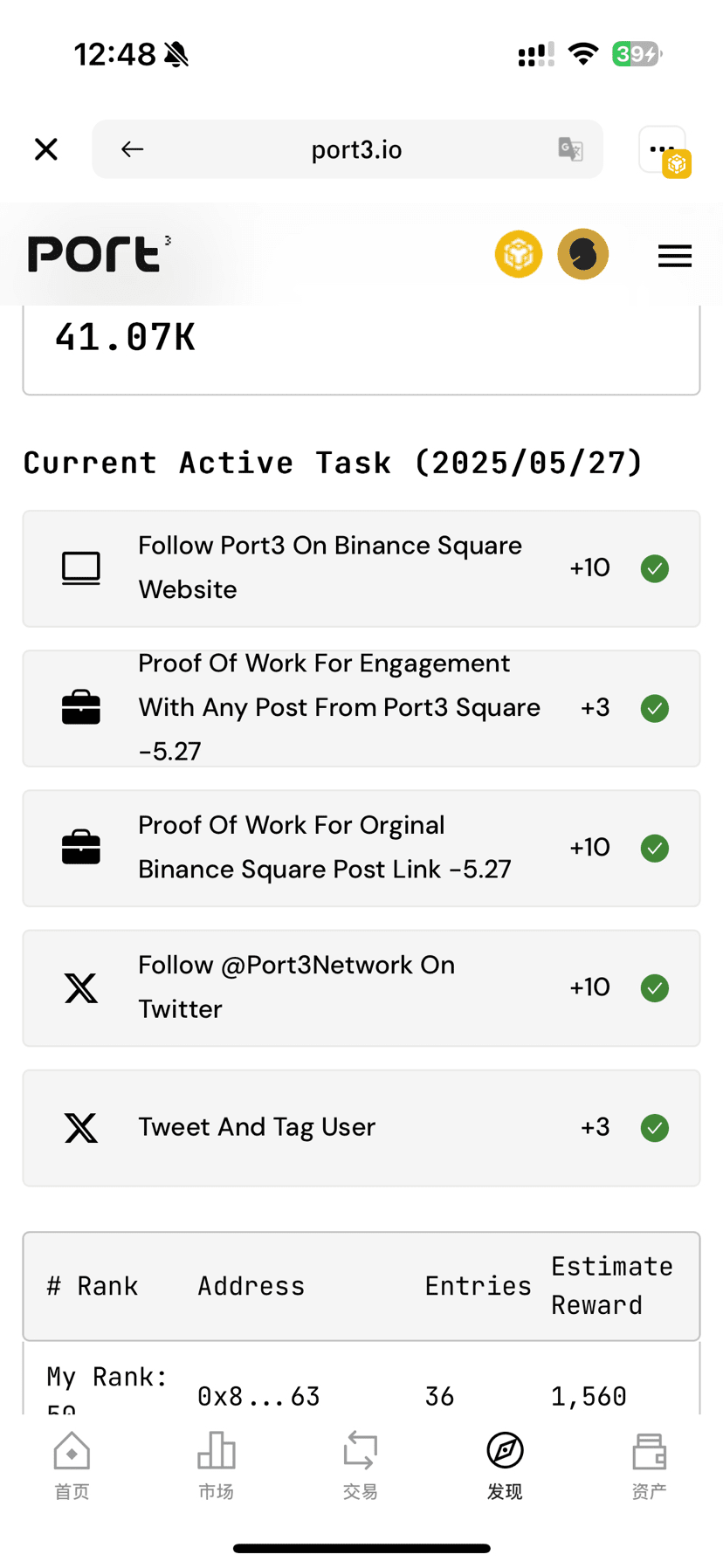This screenshot has width=723, height=1568.
Task: Click the Port3 logo
Action: (x=99, y=254)
